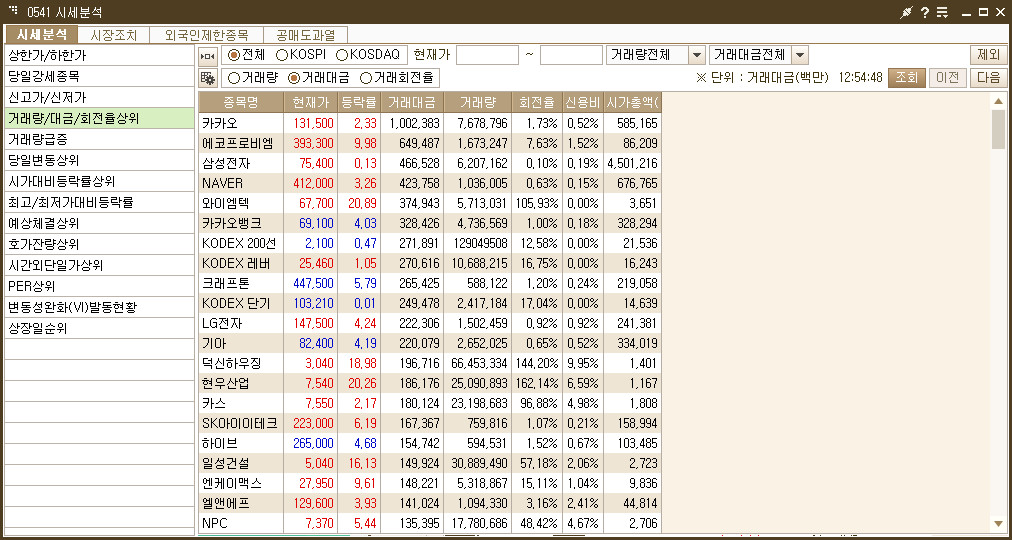Viewport: 1012px width, 540px height.
Task: Sort by 신용비 column header
Action: [x=583, y=102]
